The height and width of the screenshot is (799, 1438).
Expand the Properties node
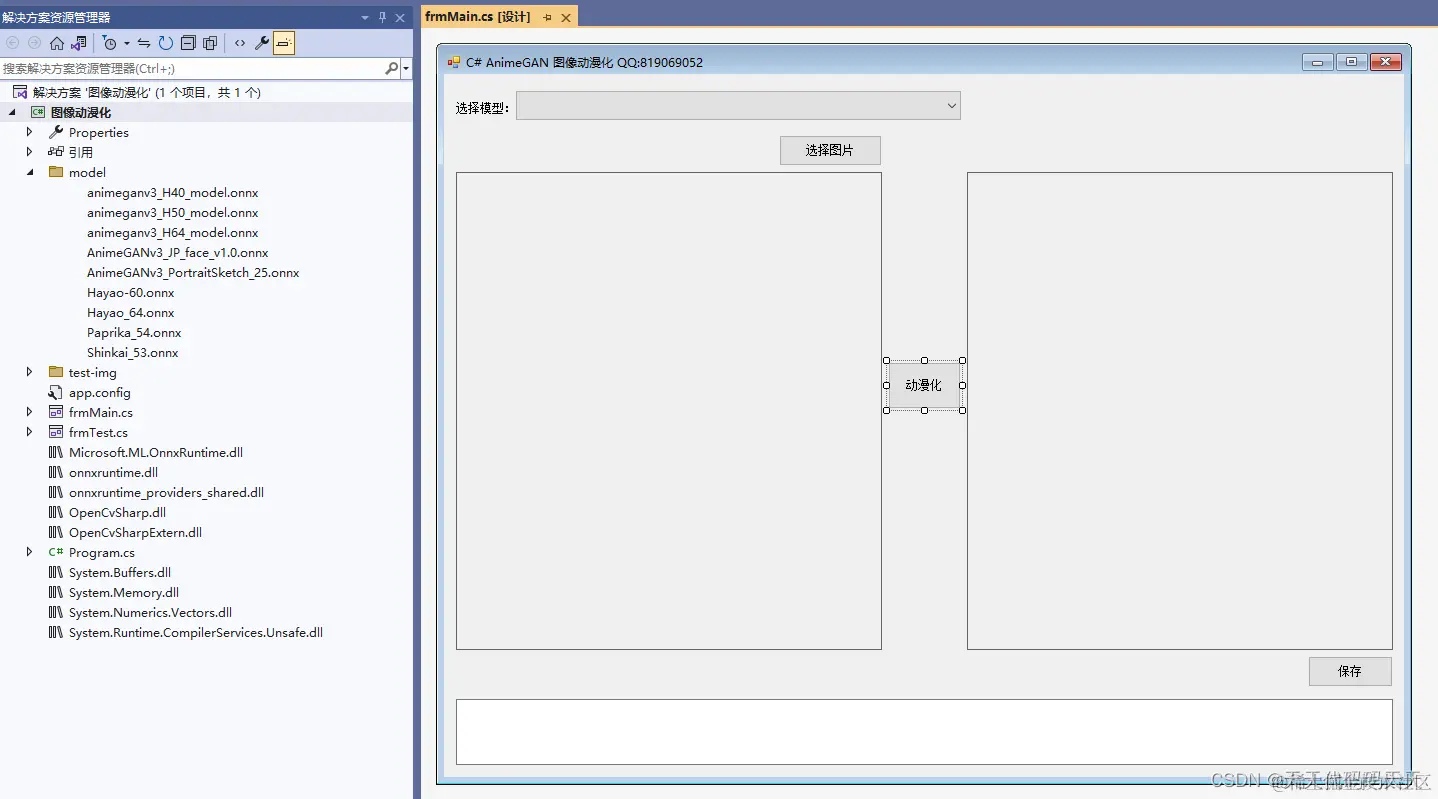[x=30, y=132]
